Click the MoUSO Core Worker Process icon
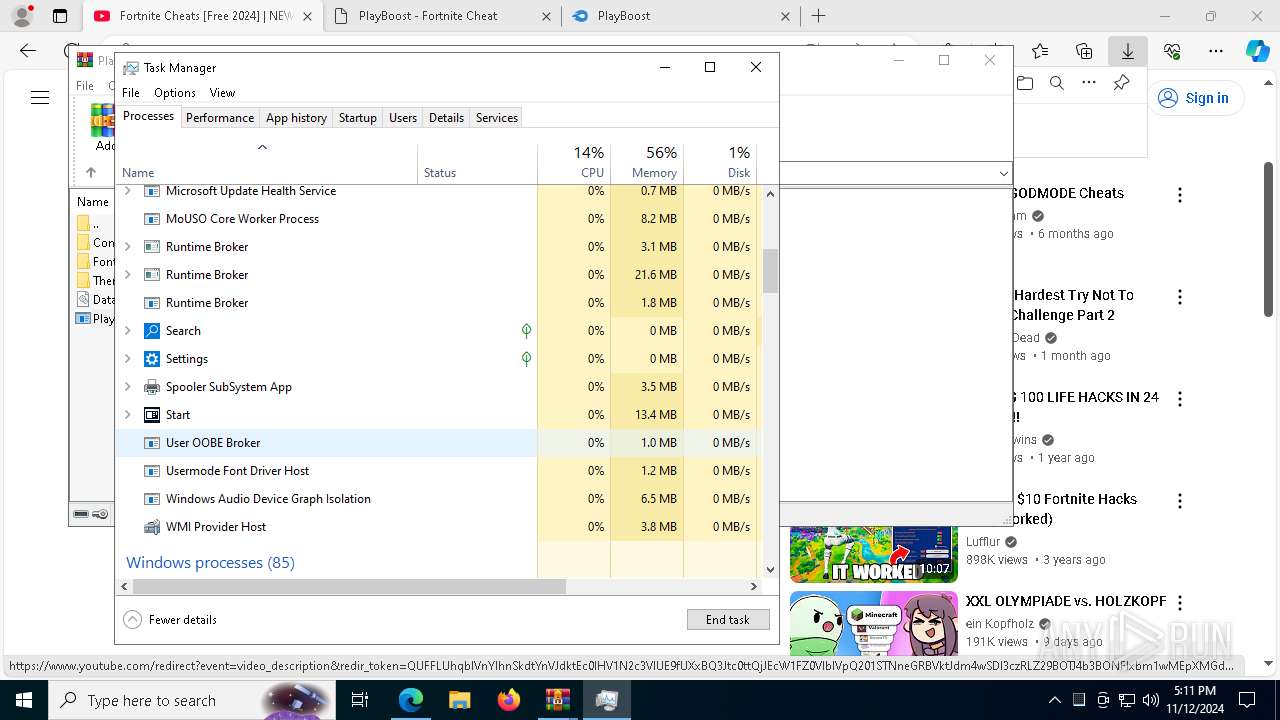 tap(152, 219)
